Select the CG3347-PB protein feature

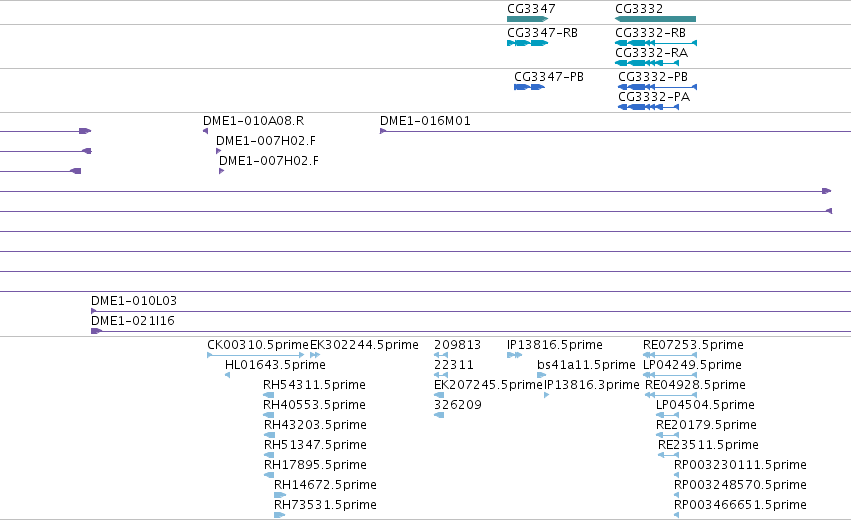coord(529,87)
